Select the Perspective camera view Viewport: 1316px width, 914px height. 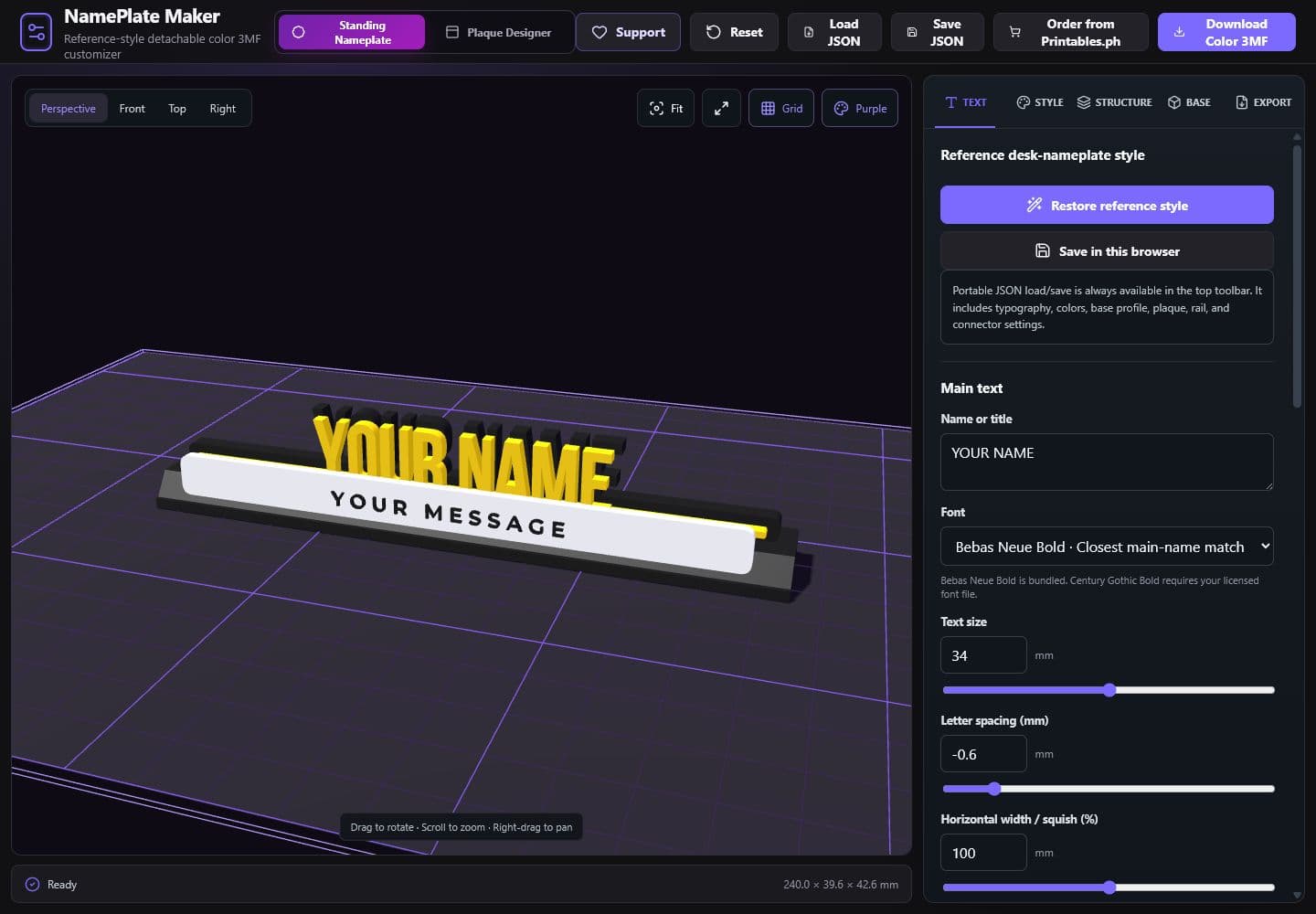68,108
